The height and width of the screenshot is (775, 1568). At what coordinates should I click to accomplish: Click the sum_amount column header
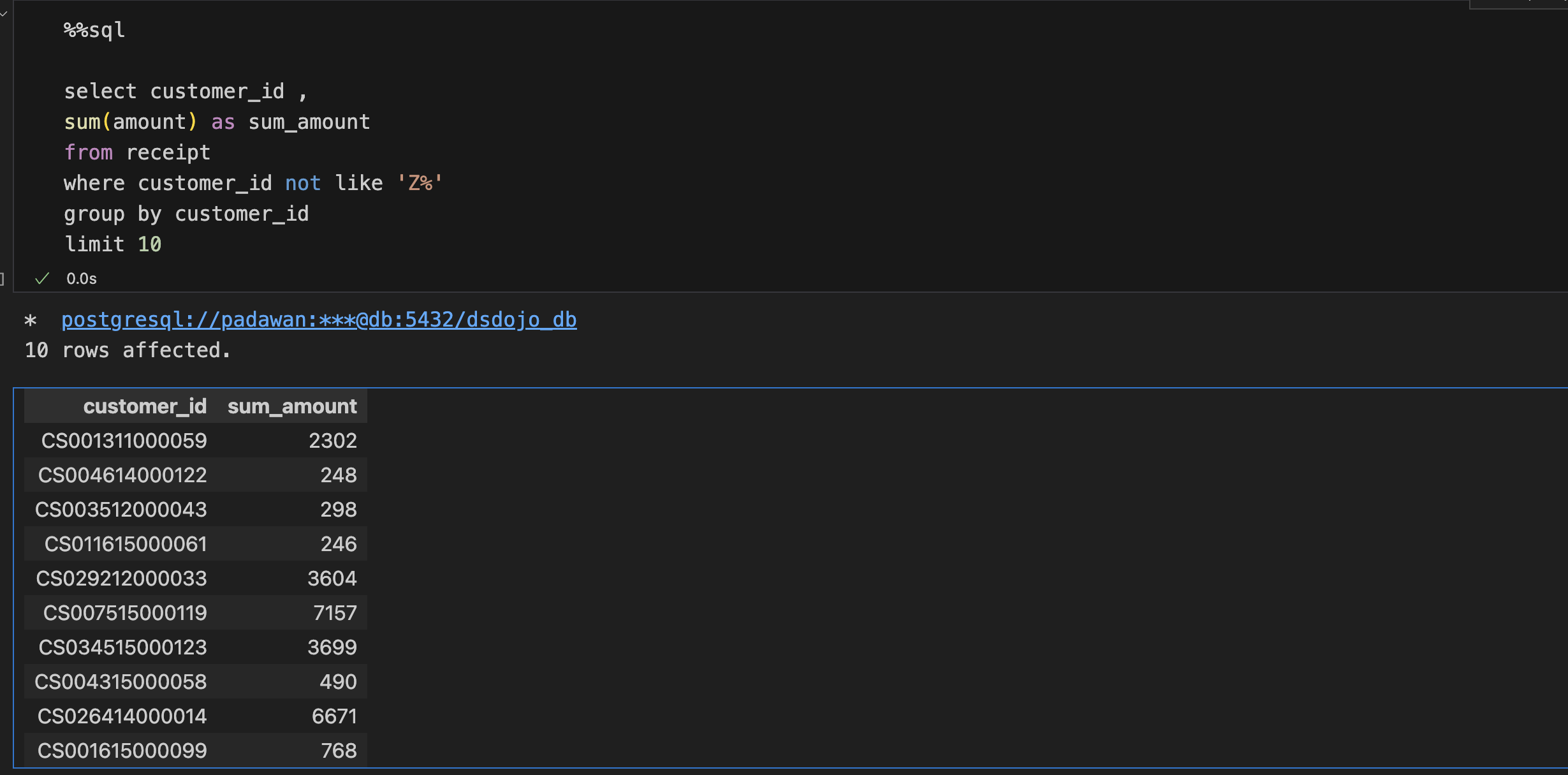292,406
